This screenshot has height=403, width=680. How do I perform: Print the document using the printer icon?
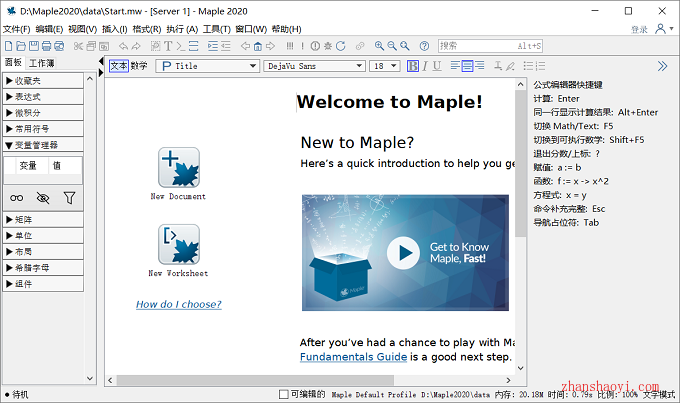tap(46, 46)
